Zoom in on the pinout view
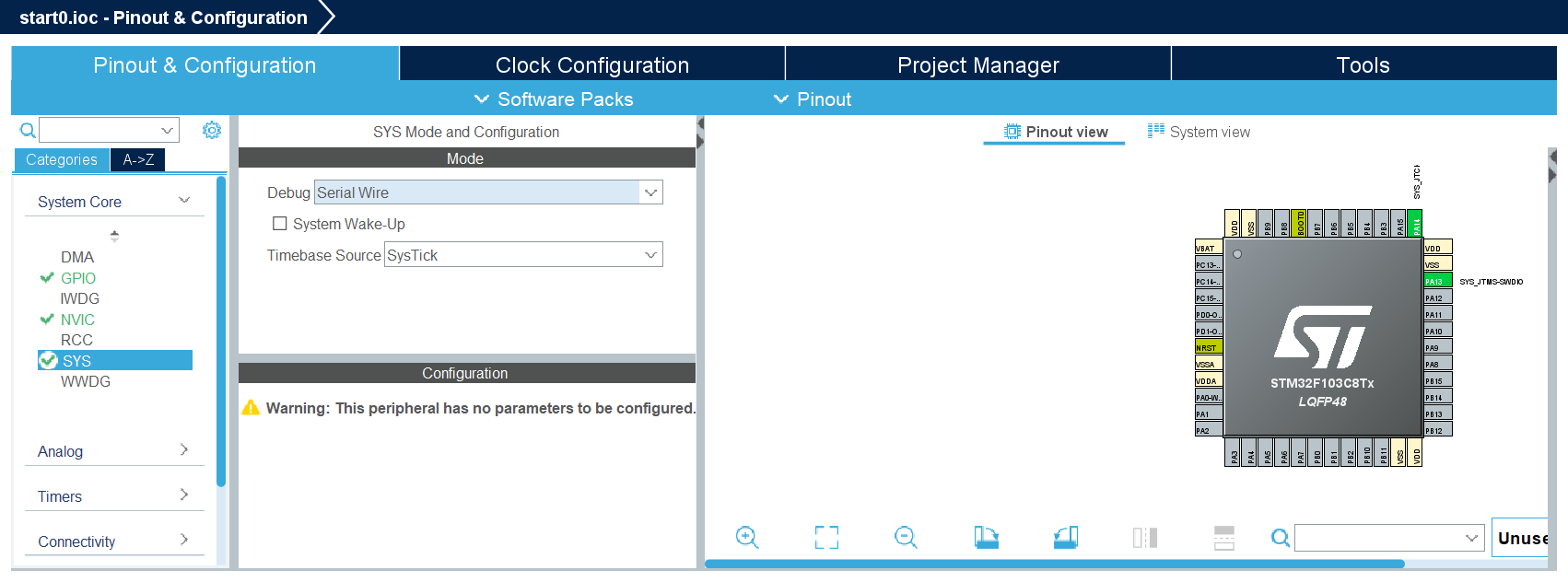Screen dimensions: 1568x582 747,538
